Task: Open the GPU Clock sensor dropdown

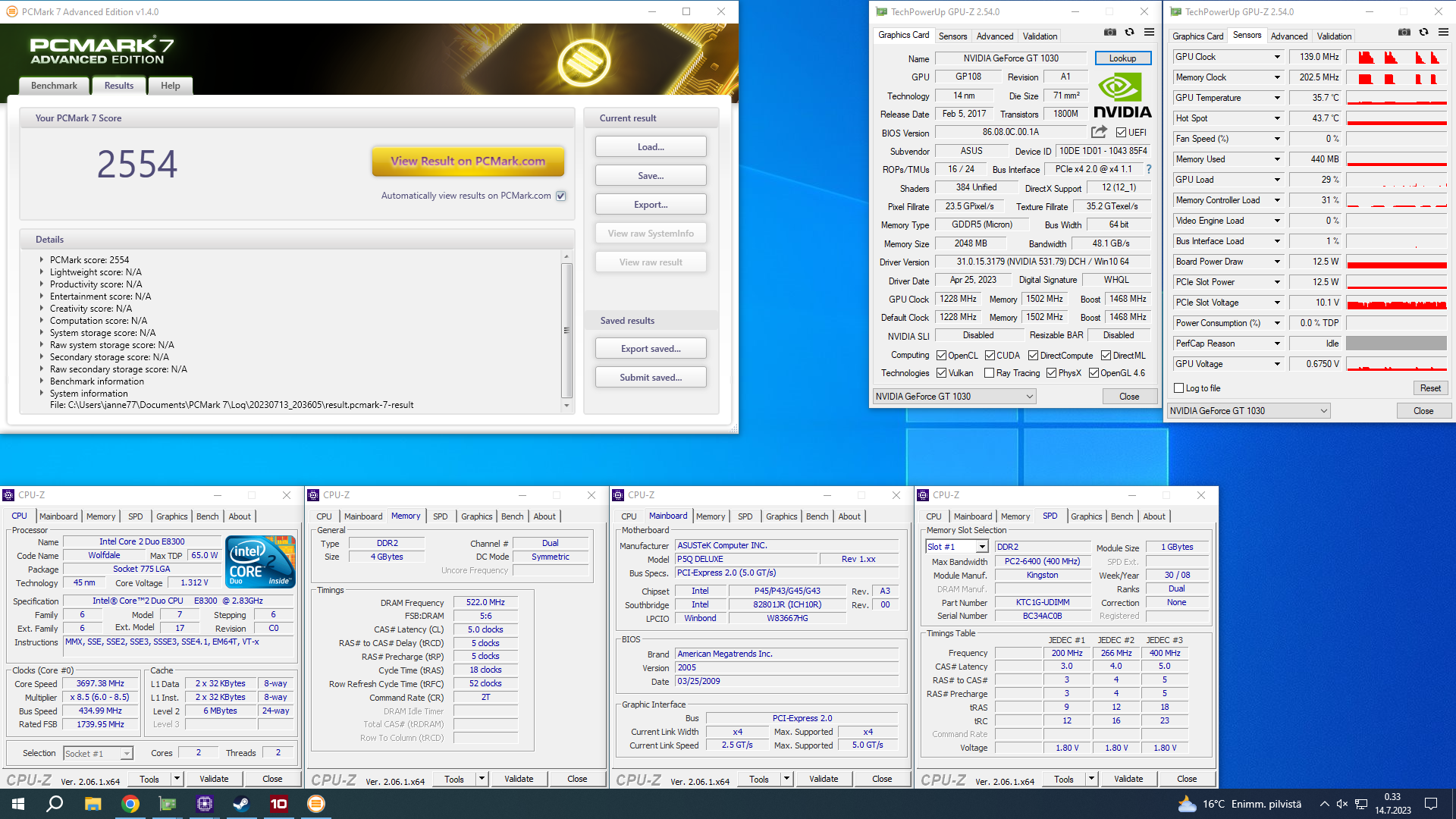Action: pyautogui.click(x=1277, y=57)
